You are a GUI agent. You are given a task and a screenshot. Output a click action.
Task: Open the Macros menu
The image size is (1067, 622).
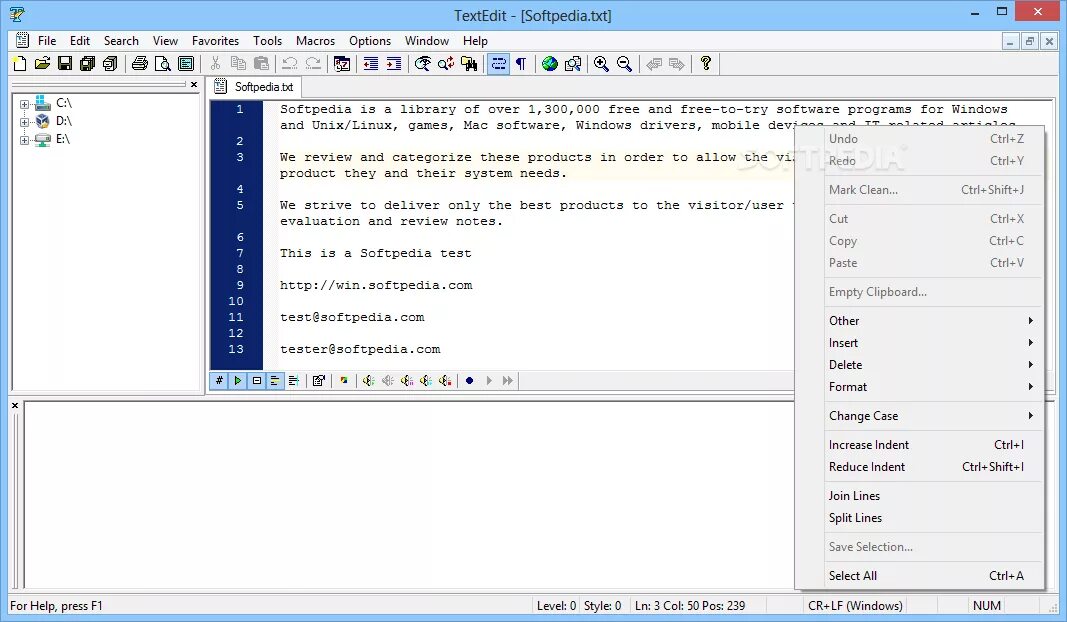click(x=315, y=41)
